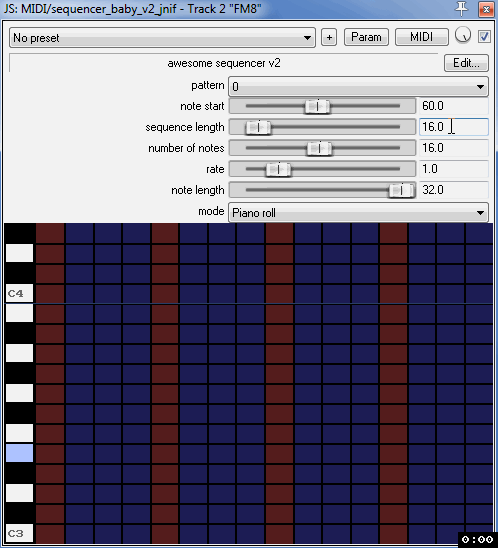Viewport: 498px width, 548px height.
Task: Click the note start value field 60.0
Action: (x=453, y=106)
